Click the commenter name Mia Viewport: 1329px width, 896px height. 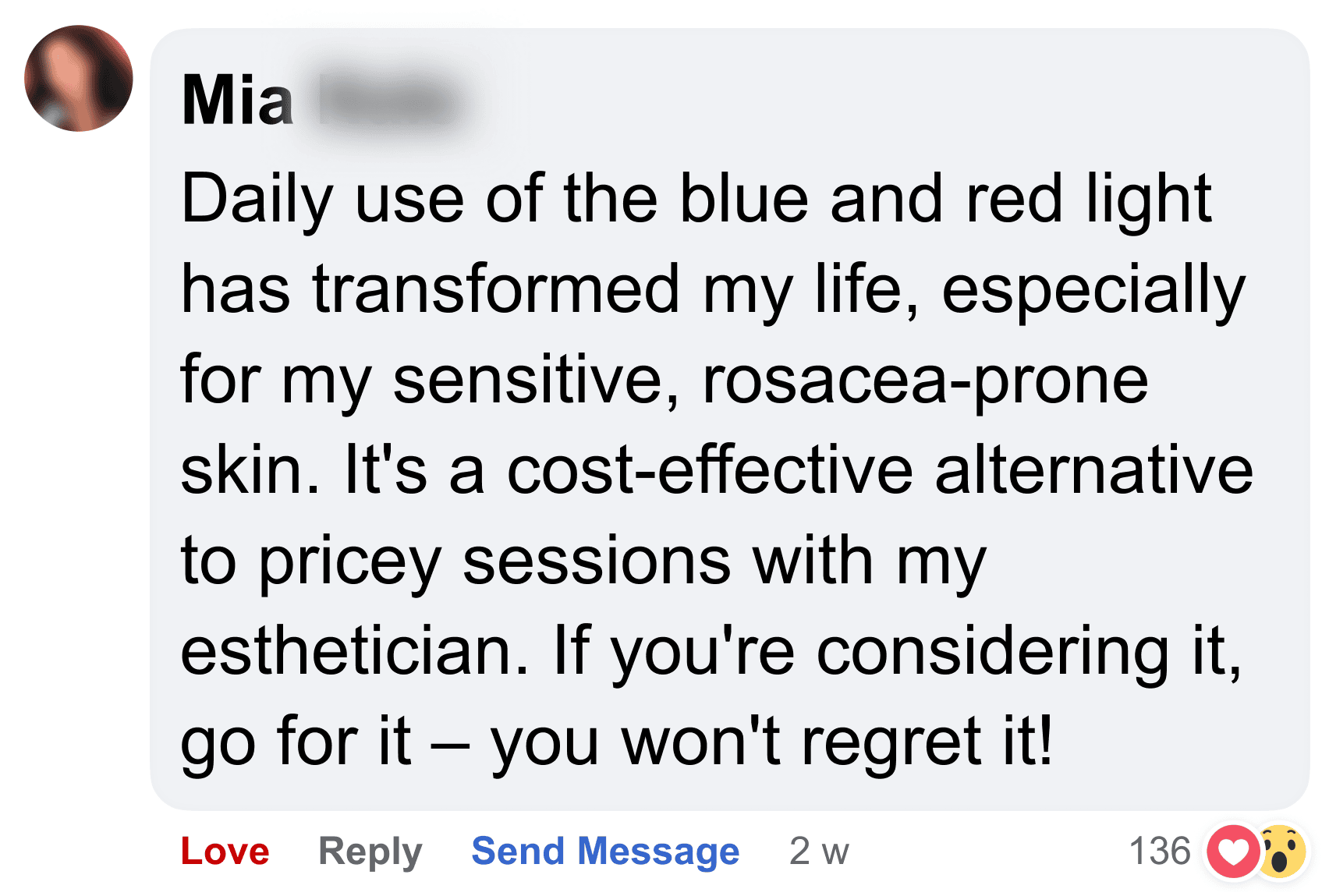237,100
